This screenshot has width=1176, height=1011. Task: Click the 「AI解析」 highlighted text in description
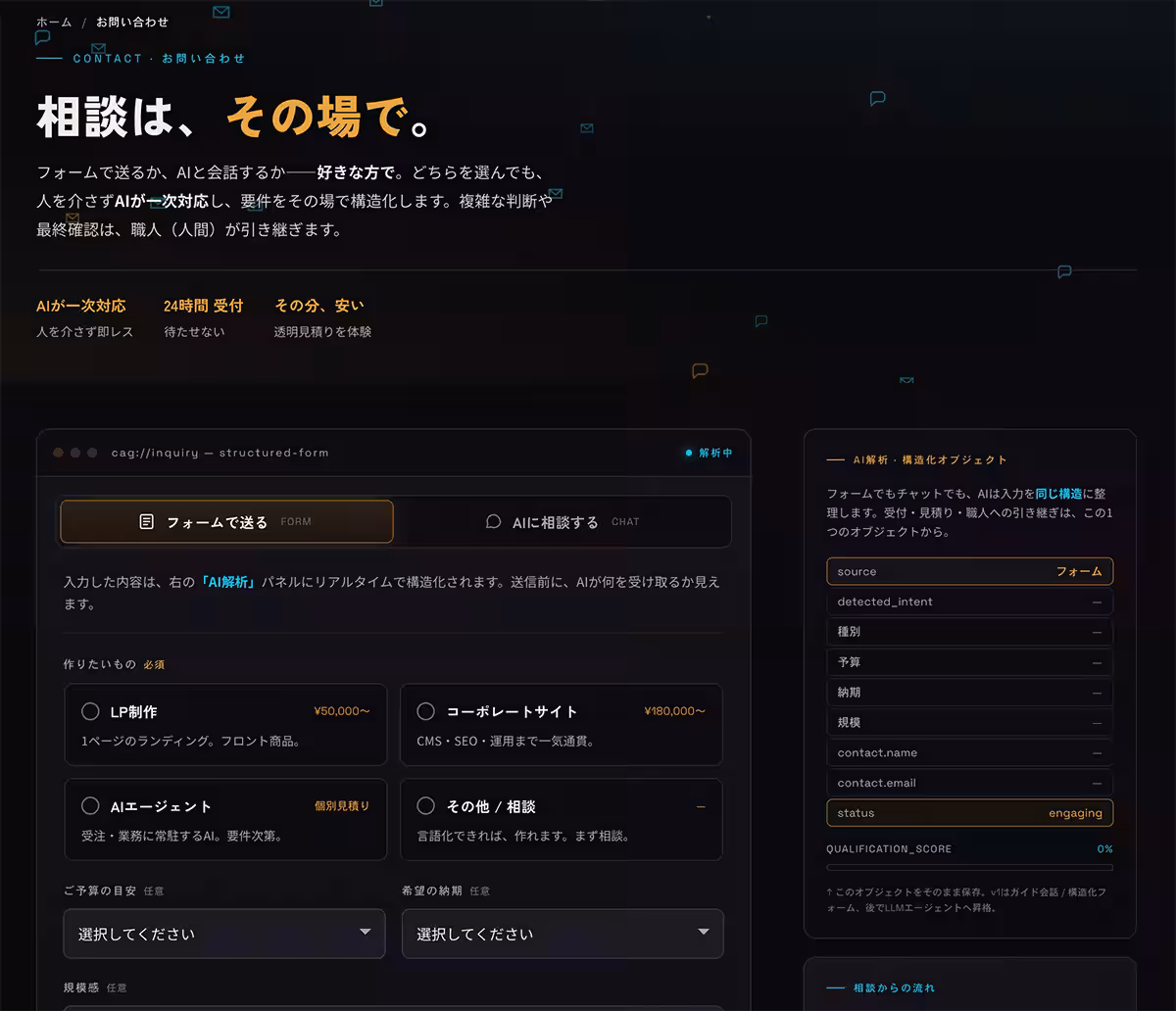(x=227, y=582)
